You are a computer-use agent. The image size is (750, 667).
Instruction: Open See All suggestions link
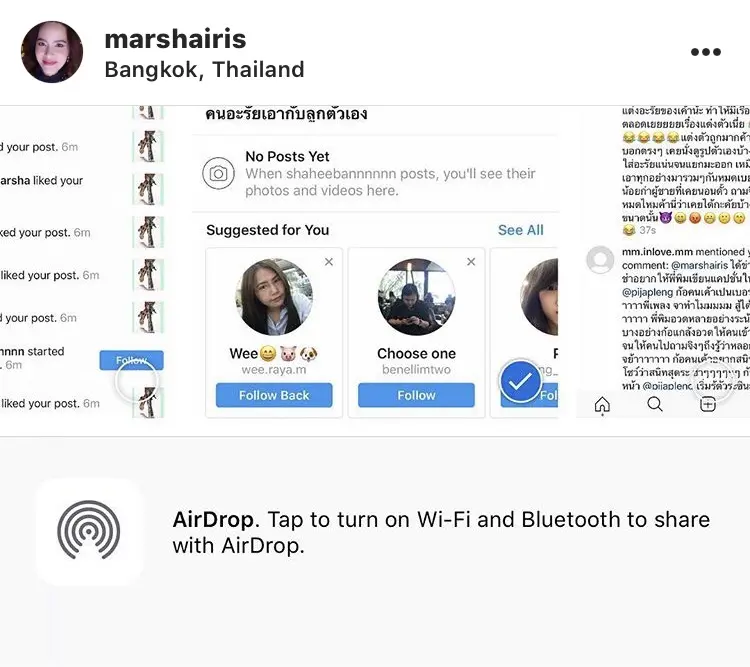pyautogui.click(x=520, y=230)
